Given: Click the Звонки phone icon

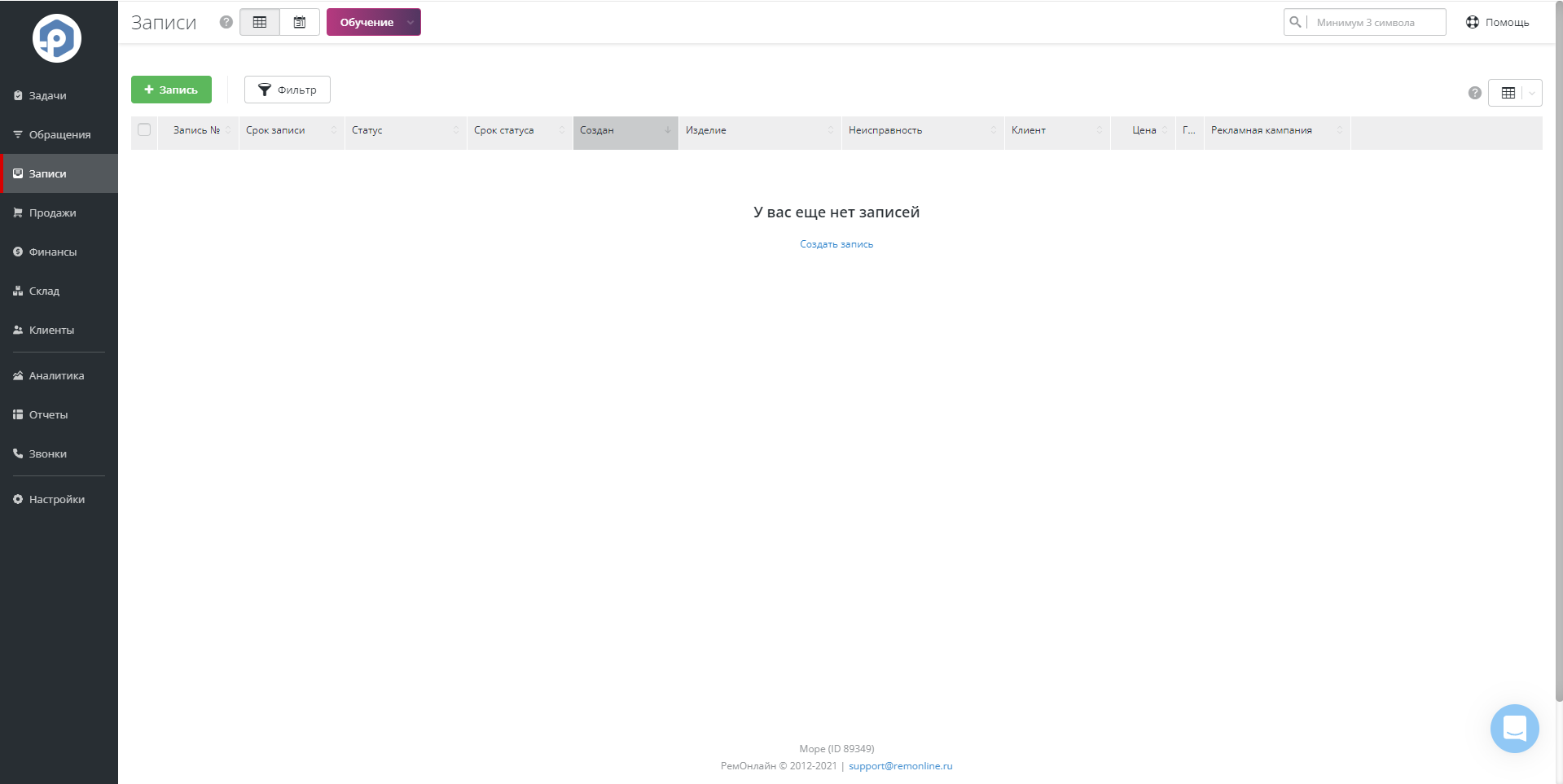Looking at the screenshot, I should pos(18,453).
